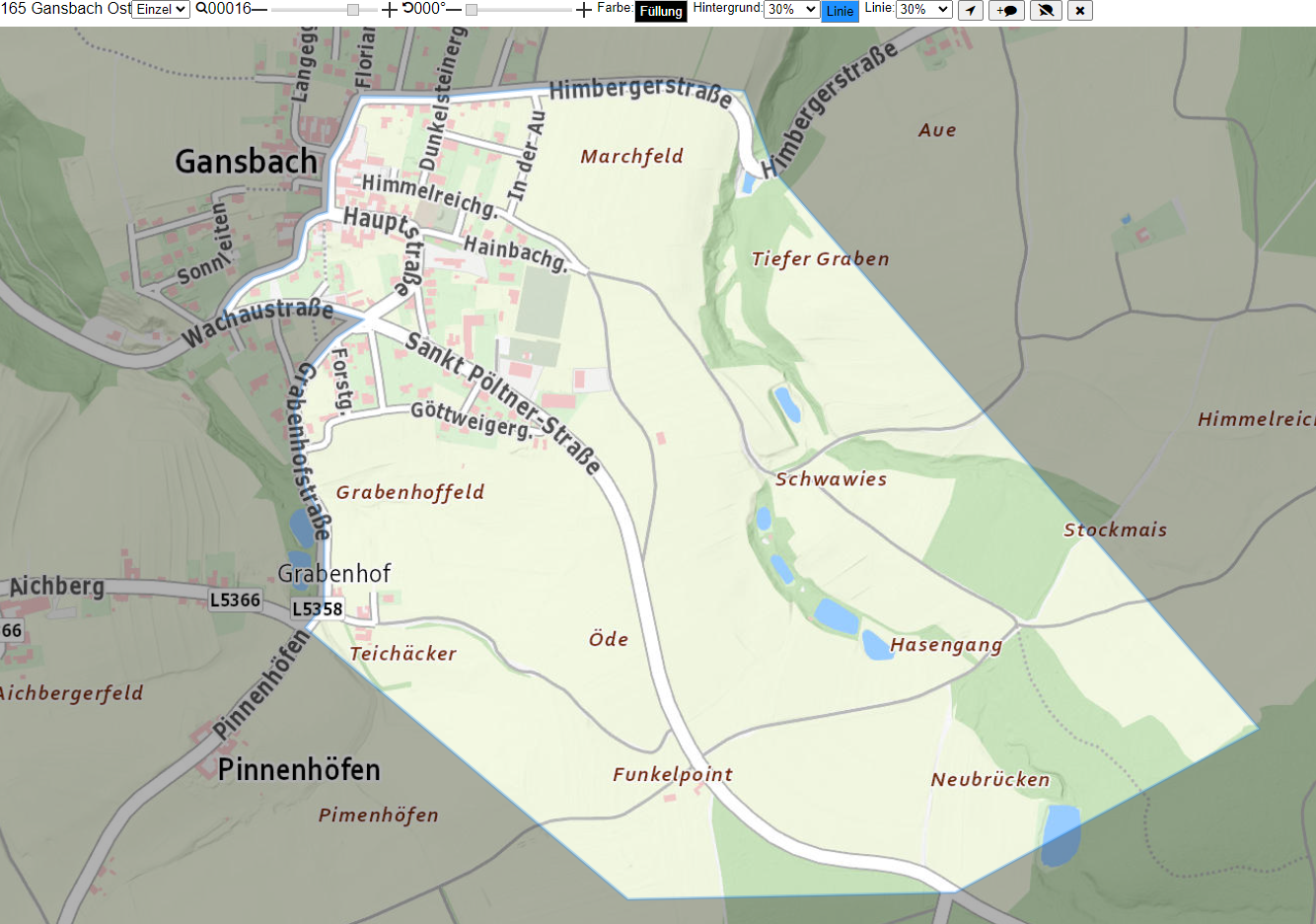
Task: Click the rotation minus icon
Action: [454, 10]
